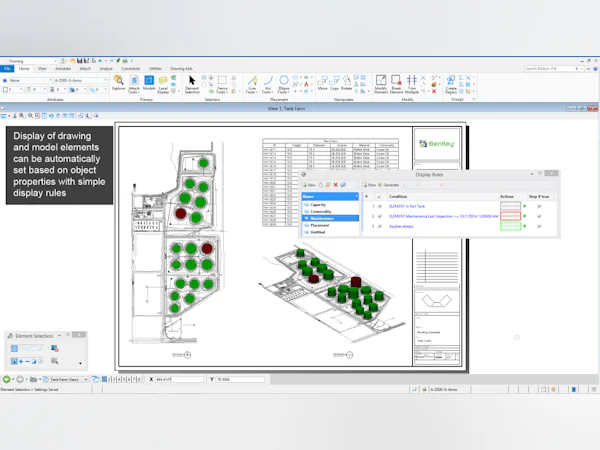Open the 'Applies always' condition link

[401, 226]
